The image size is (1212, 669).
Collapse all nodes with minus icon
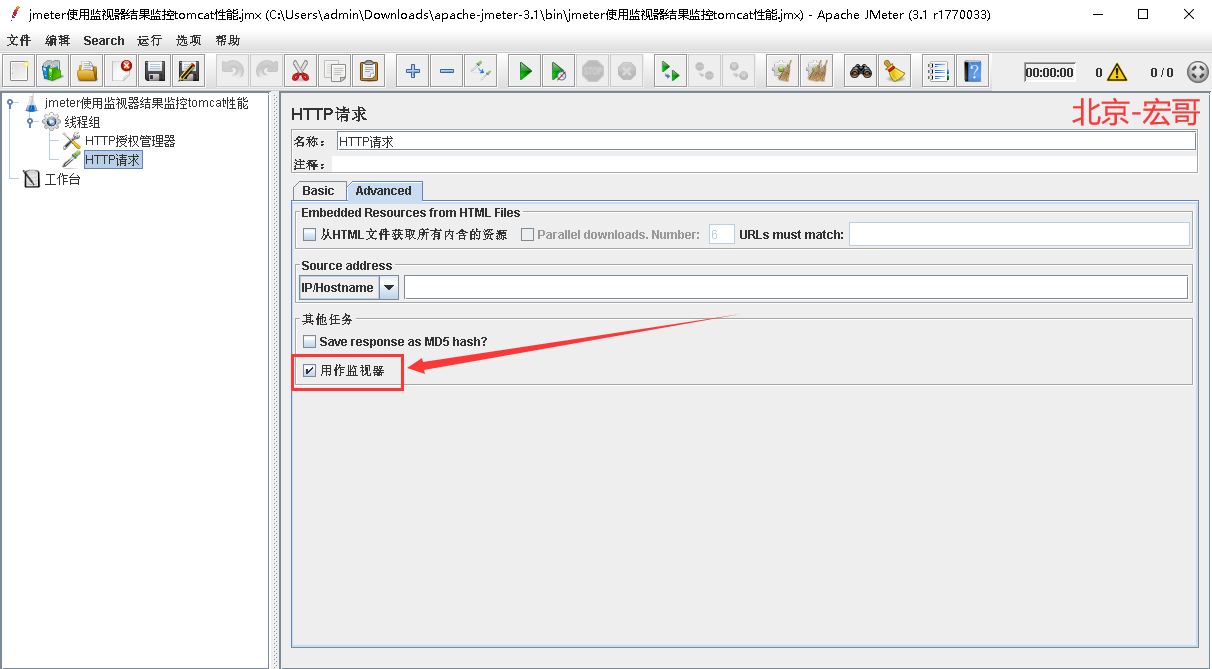click(x=446, y=71)
